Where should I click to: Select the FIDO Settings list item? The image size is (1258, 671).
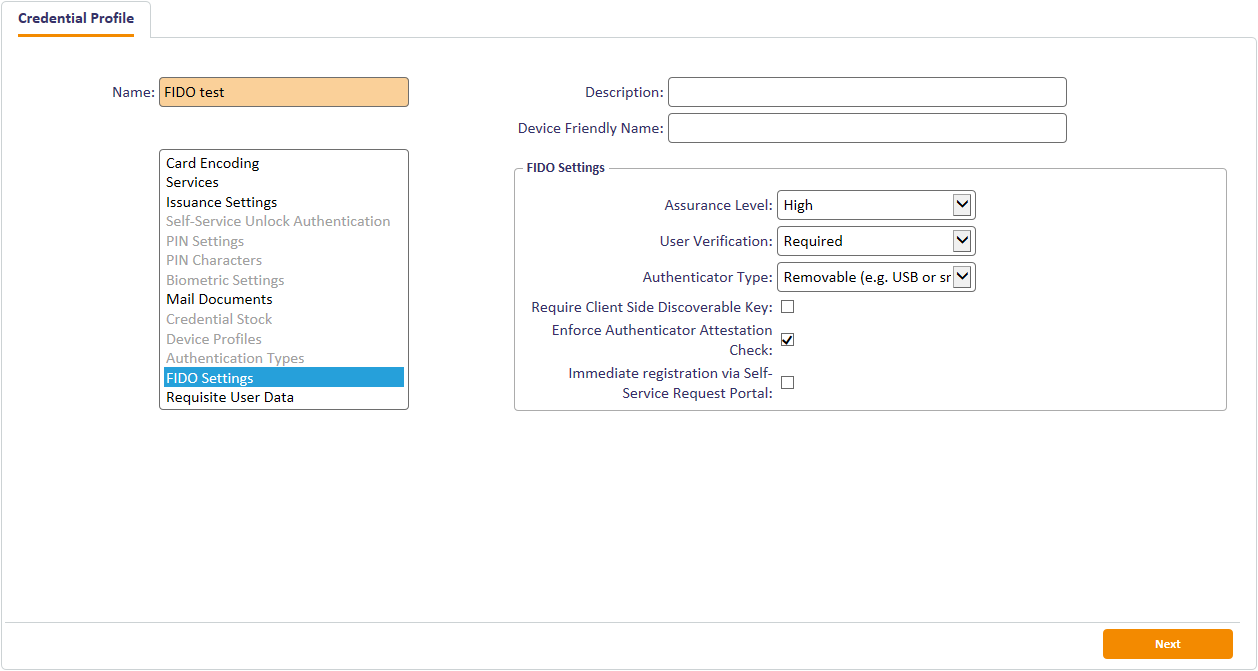210,378
